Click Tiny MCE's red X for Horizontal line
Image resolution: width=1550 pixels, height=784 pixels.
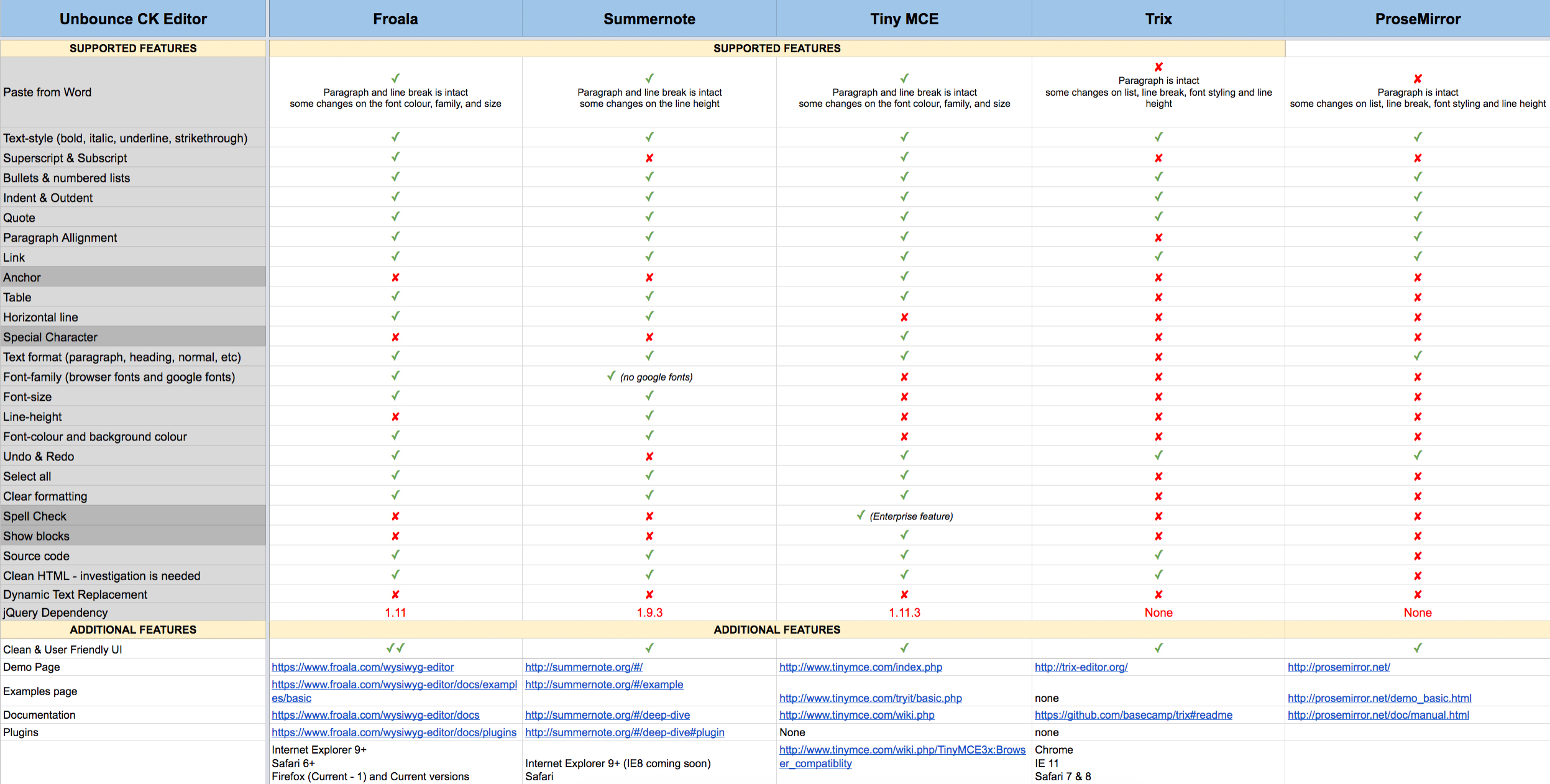(x=904, y=317)
